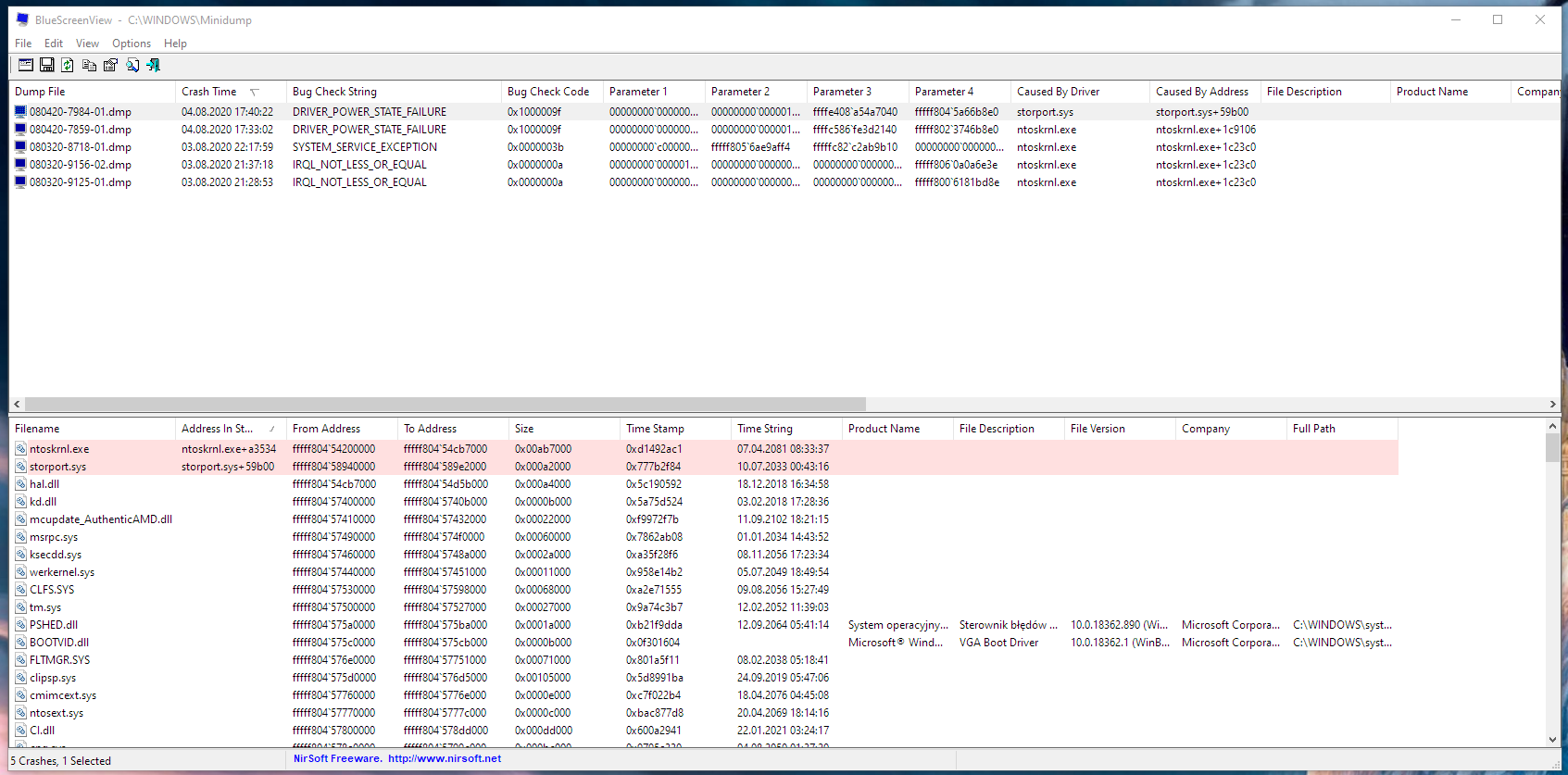Viewport: 1568px width, 775px height.
Task: Select SYSTEM_SERVICE_EXCEPTION bug check cell
Action: coord(365,147)
